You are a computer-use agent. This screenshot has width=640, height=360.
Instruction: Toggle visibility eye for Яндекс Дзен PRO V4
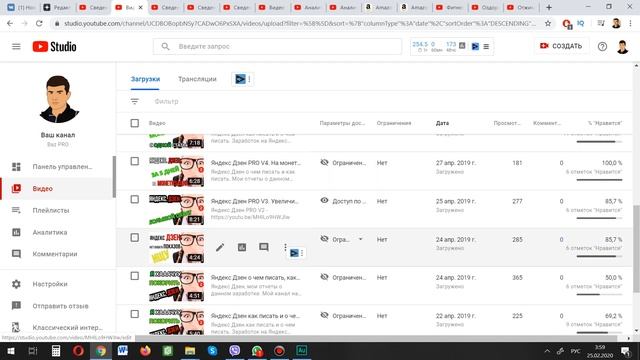point(324,162)
